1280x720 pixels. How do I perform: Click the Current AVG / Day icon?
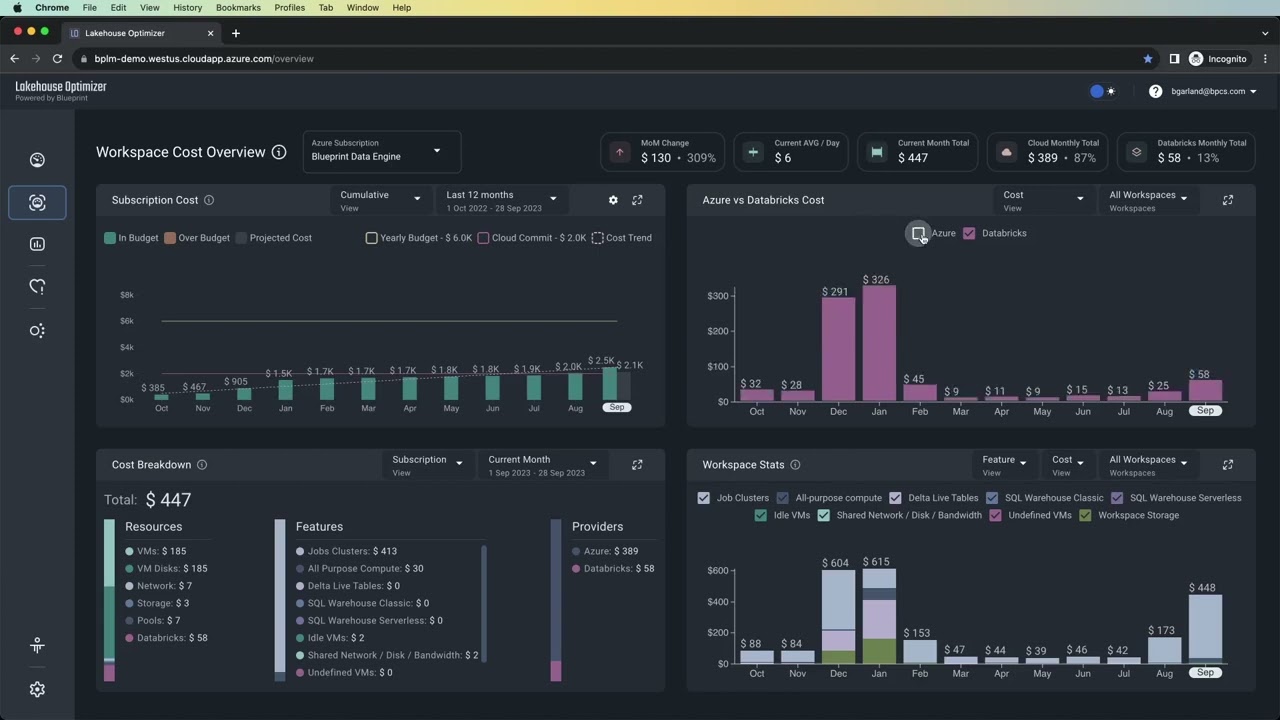pyautogui.click(x=753, y=152)
